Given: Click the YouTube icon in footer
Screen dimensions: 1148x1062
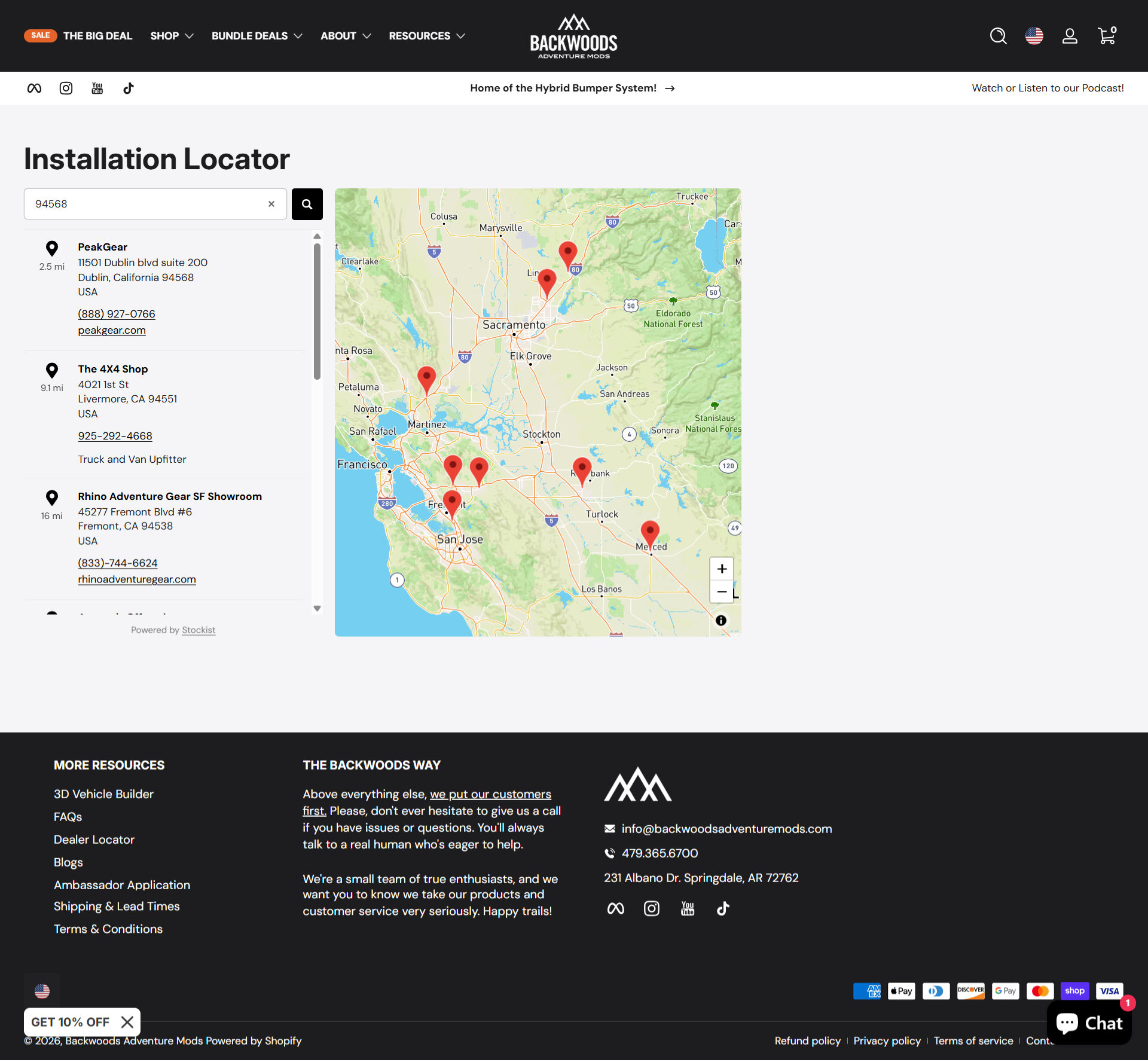Looking at the screenshot, I should pyautogui.click(x=688, y=908).
